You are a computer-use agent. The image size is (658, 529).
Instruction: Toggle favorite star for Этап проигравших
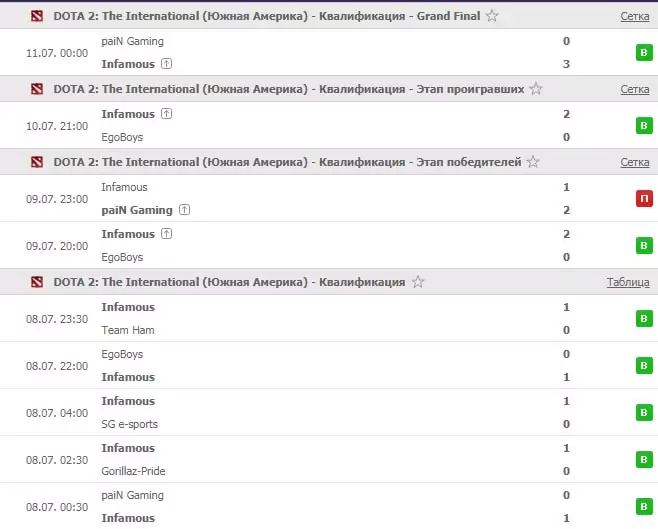[x=536, y=89]
